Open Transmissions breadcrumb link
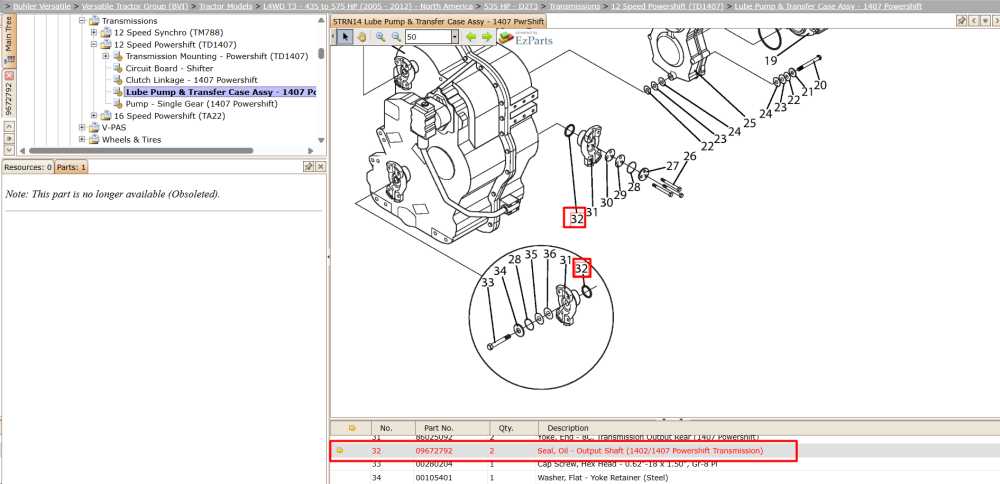This screenshot has width=1000, height=484. [574, 6]
